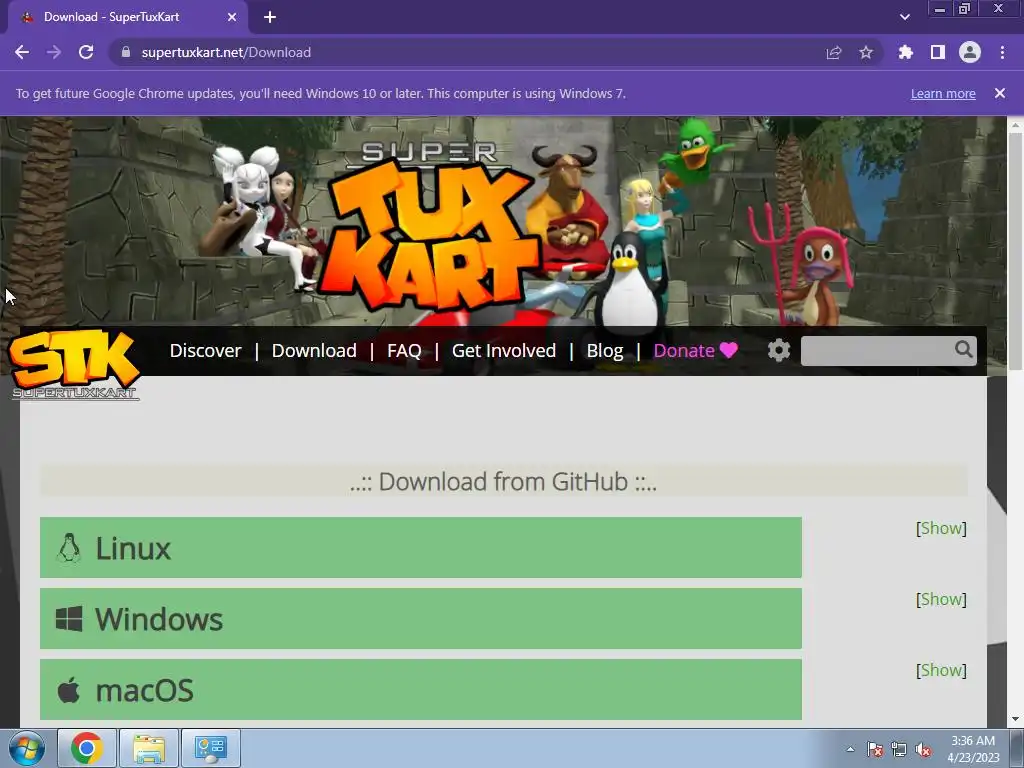Open the Windows Start button
The height and width of the screenshot is (768, 1024).
26,748
